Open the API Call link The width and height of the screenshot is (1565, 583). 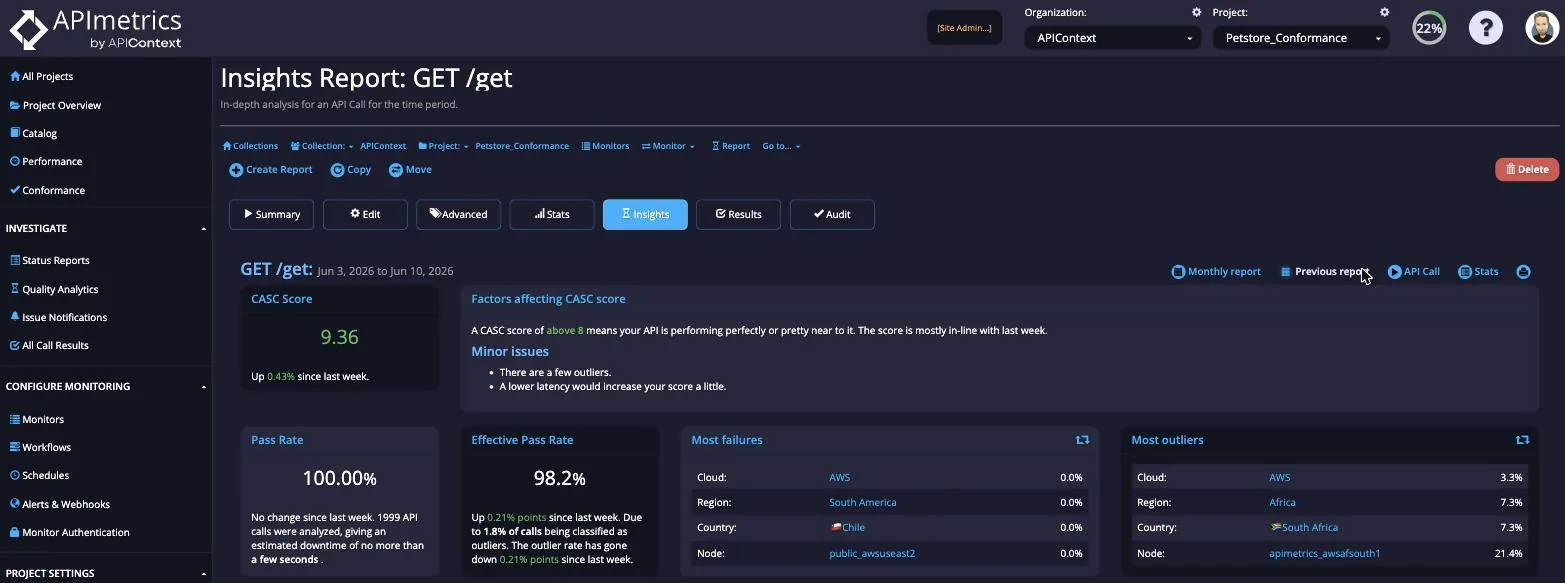point(1414,271)
